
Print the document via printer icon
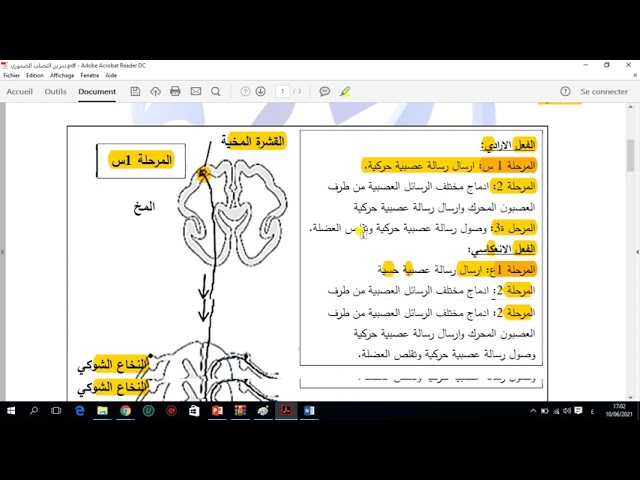coord(175,91)
